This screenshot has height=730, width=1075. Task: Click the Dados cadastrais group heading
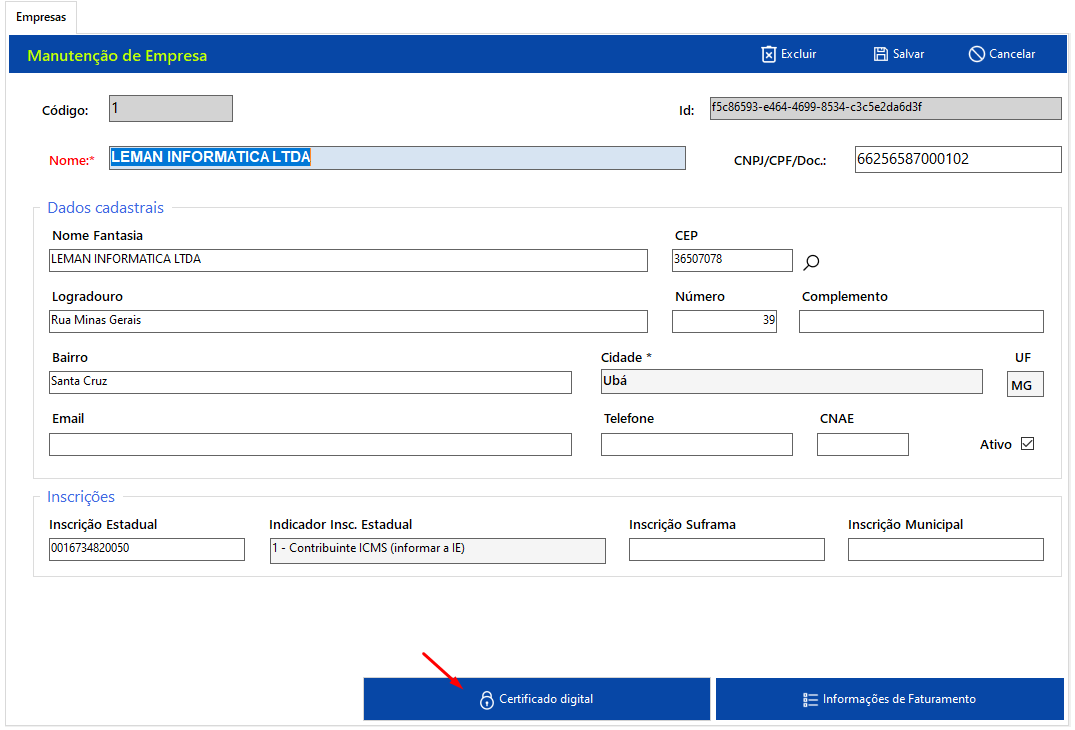(106, 208)
